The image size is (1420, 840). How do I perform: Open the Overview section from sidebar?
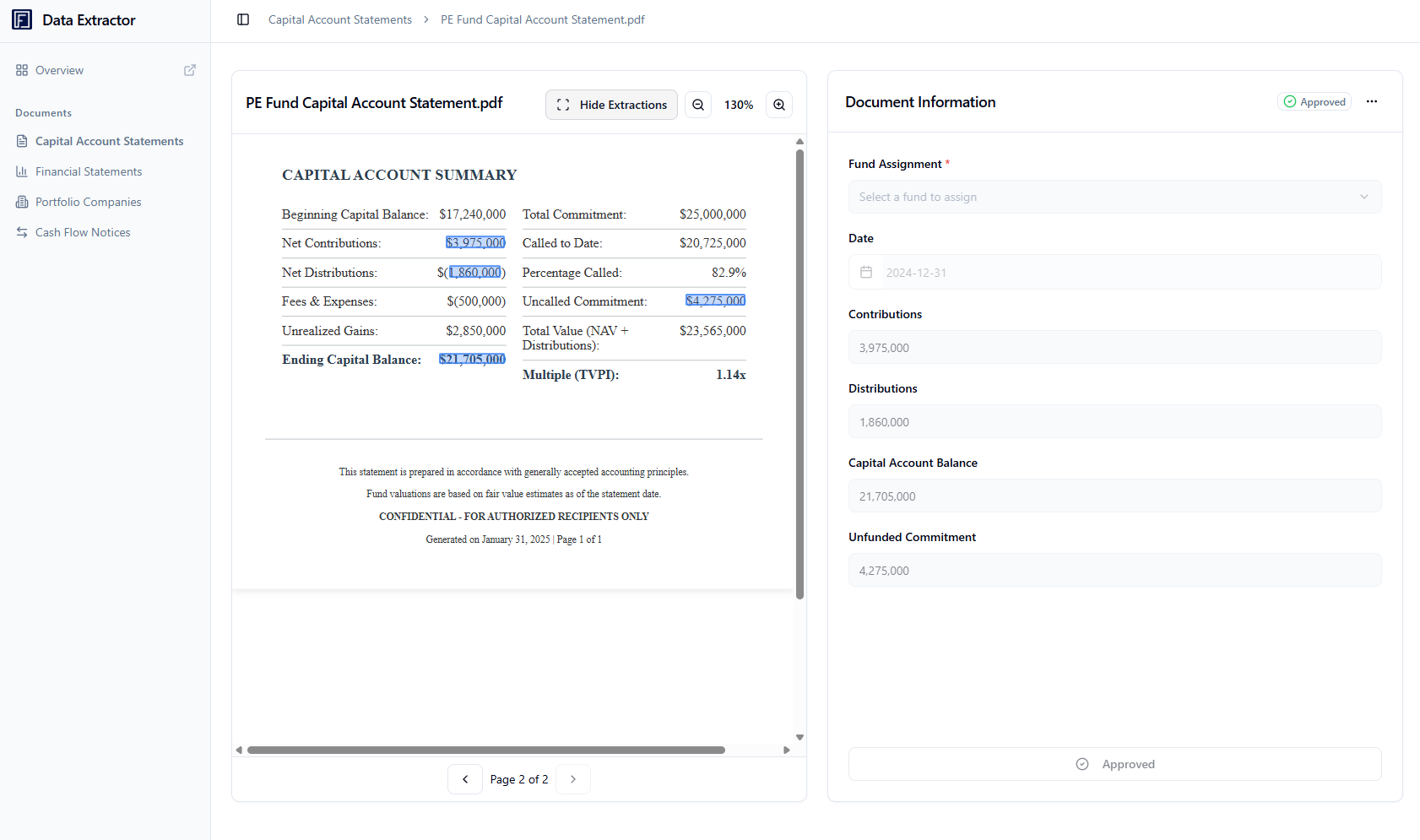coord(58,70)
